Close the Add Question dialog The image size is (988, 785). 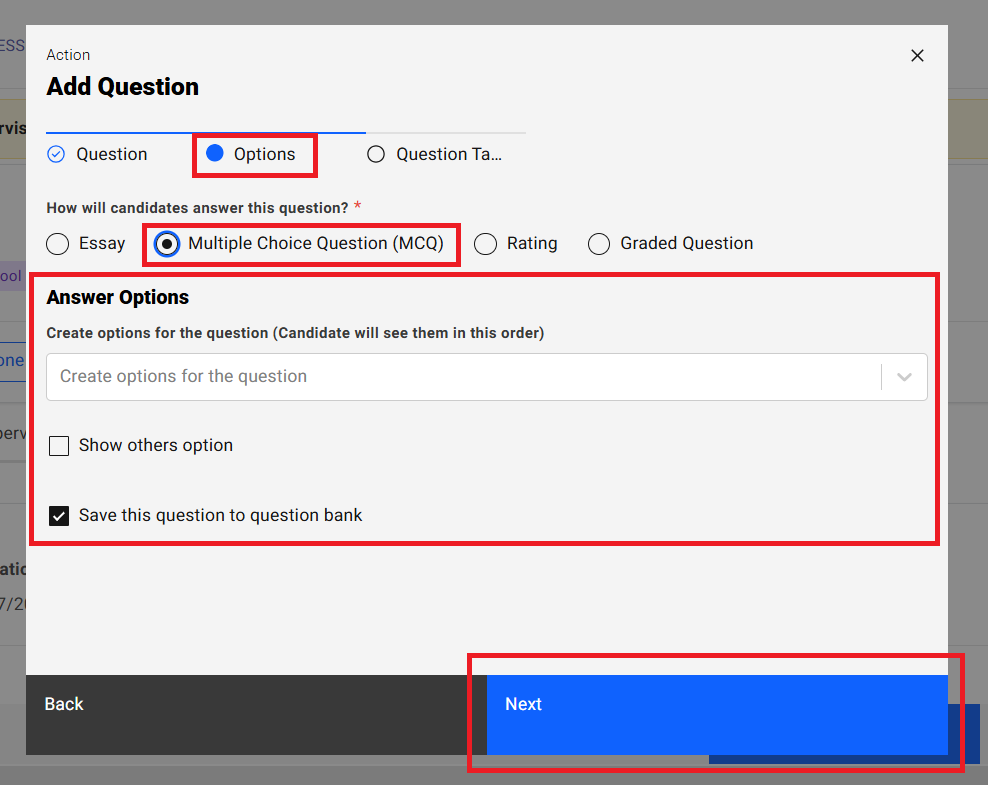917,56
